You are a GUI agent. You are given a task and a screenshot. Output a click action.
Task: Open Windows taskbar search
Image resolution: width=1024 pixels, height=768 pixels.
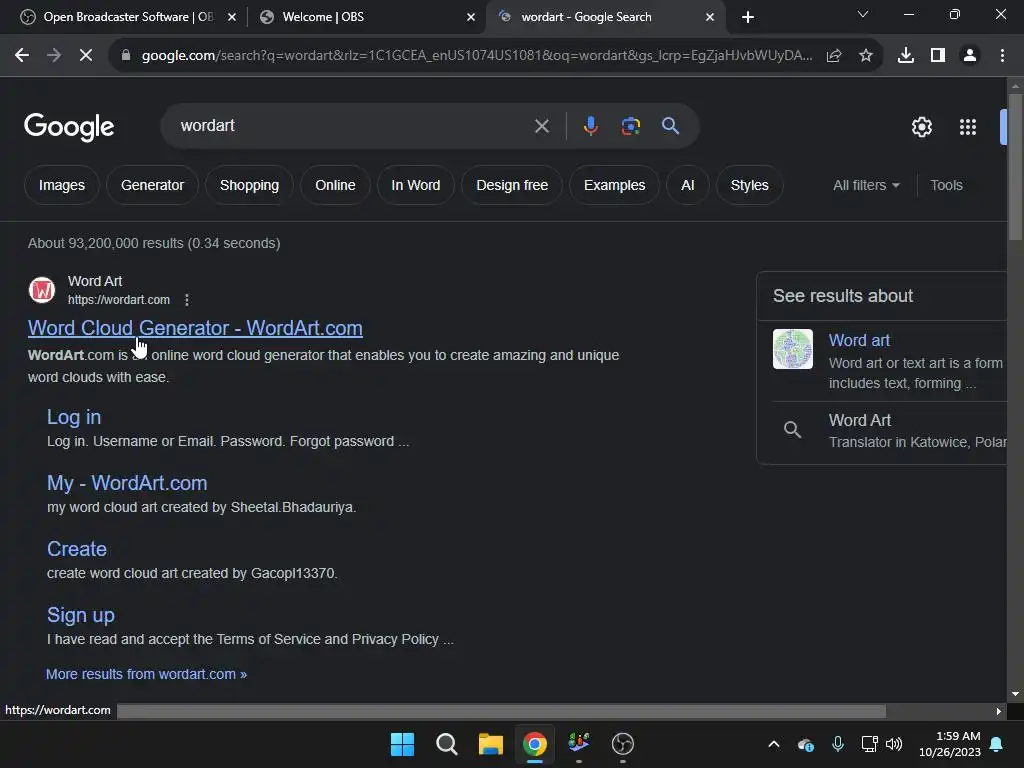tap(447, 744)
